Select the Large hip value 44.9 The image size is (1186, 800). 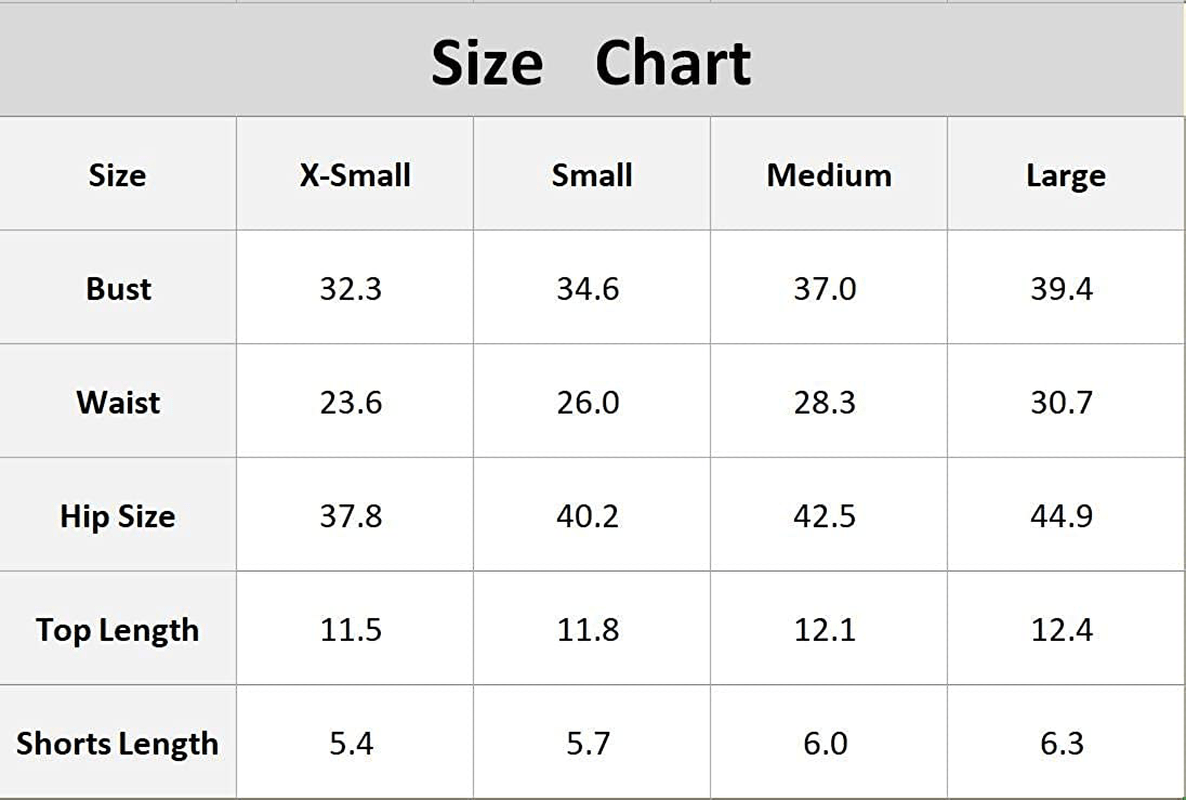(x=1062, y=516)
